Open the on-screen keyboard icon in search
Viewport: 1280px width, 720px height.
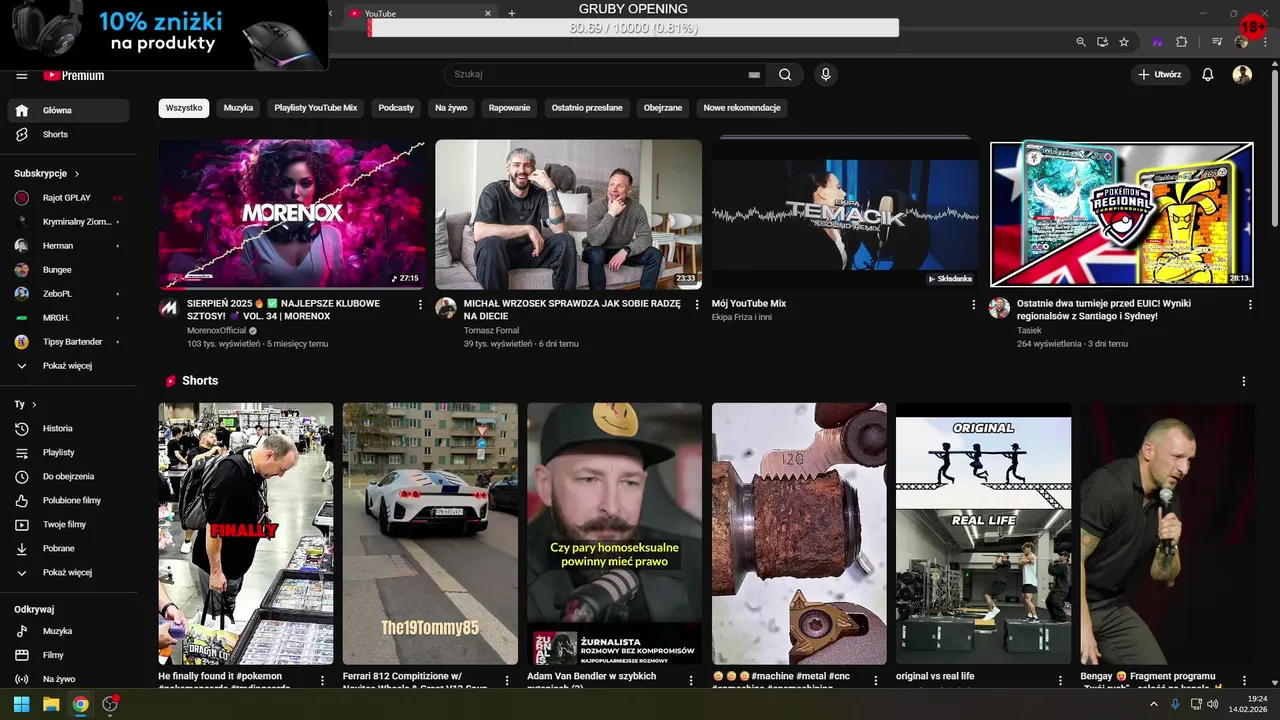pos(754,75)
